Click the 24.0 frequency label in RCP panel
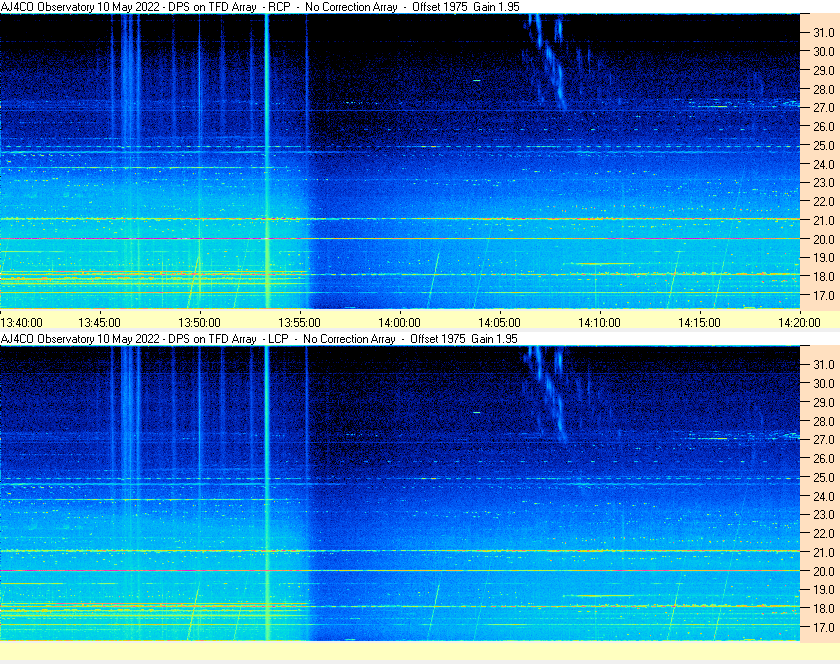 [x=824, y=165]
